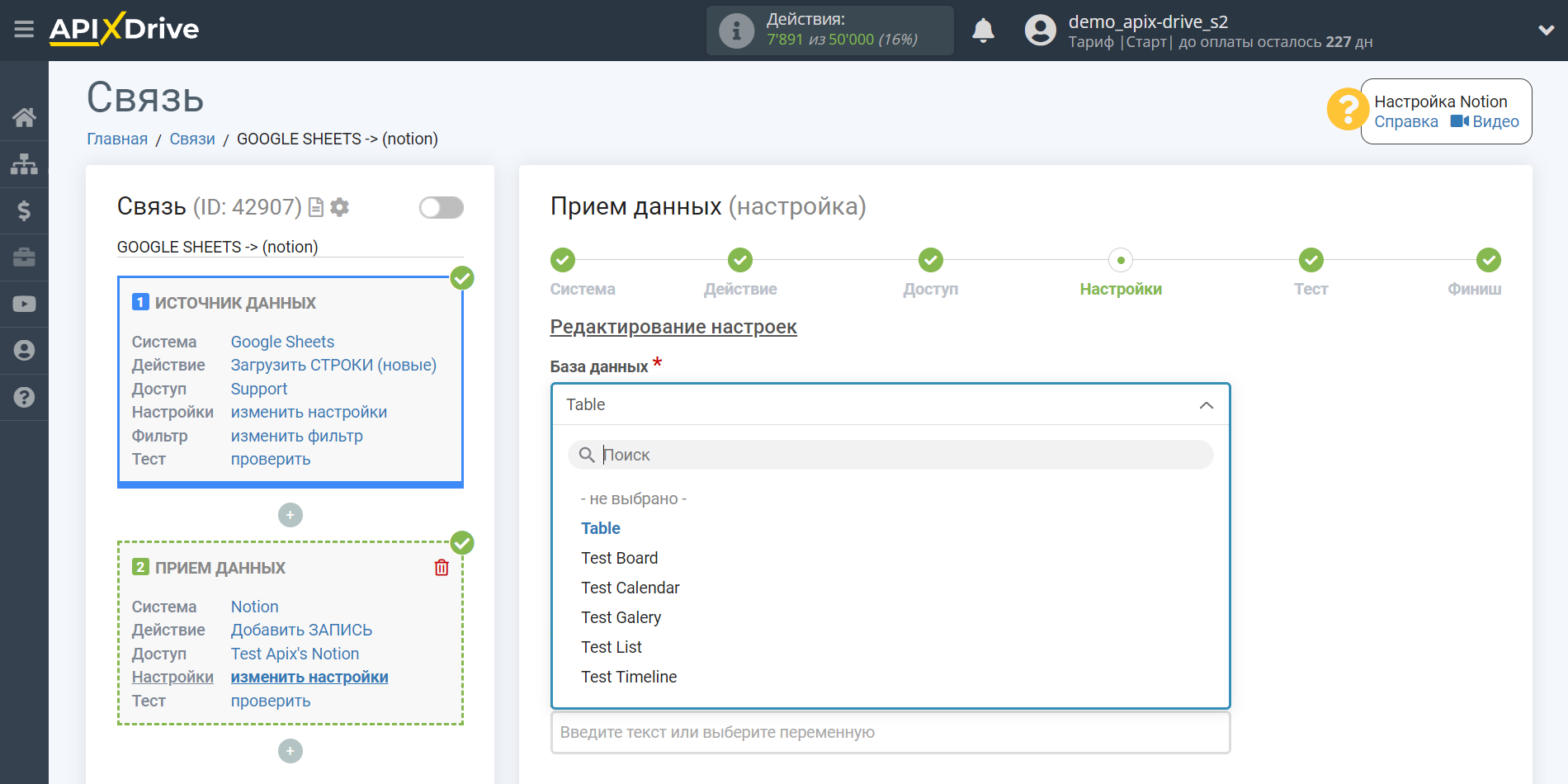This screenshot has width=1568, height=784.
Task: Open the connections sitemap sidebar icon
Action: point(24,163)
